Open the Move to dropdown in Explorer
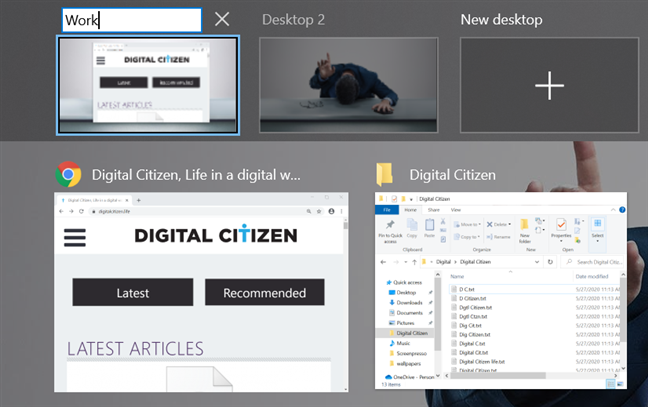 (x=467, y=224)
